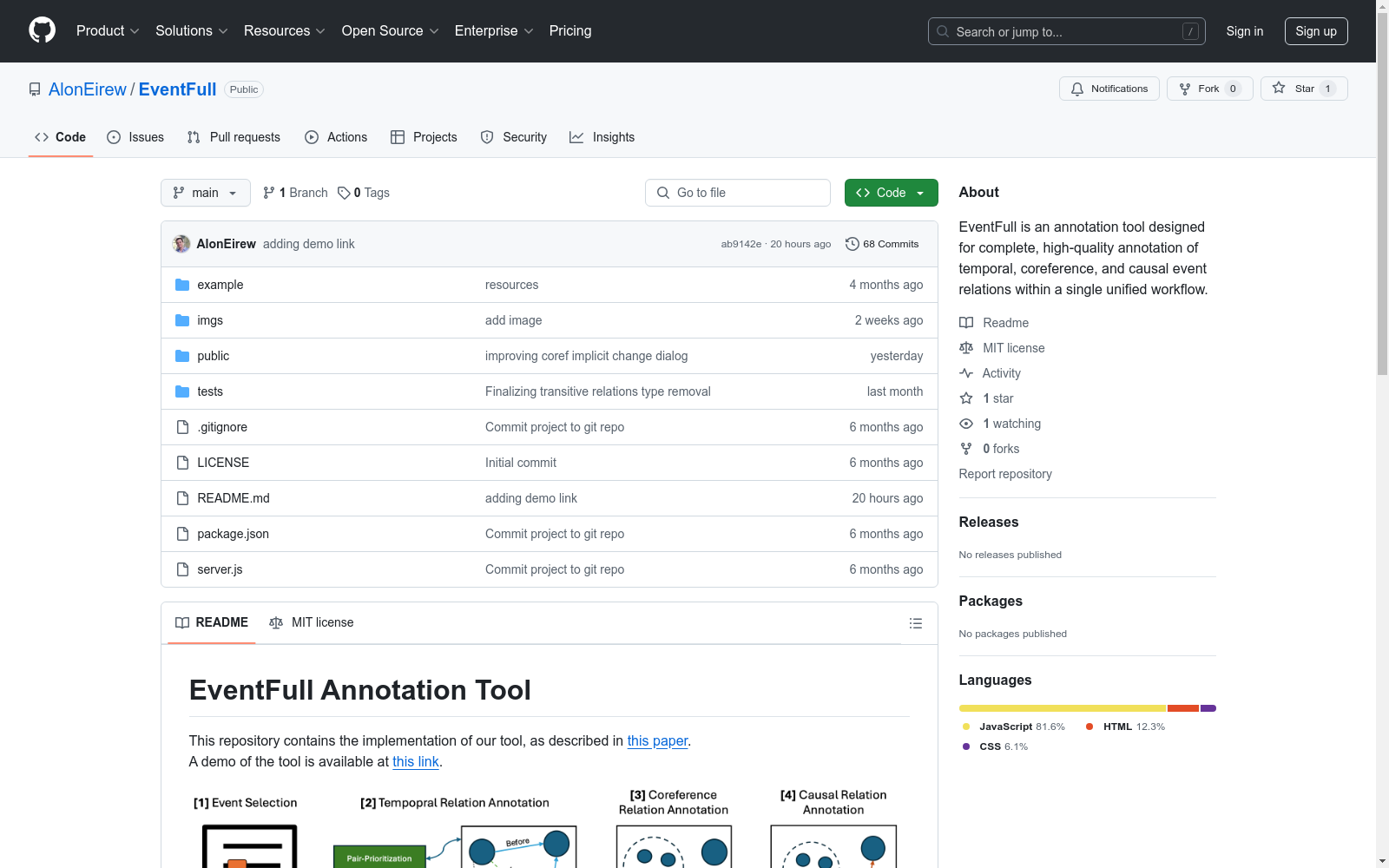Screen dimensions: 1389x868
Task: Open the imgs folder icon
Action: click(182, 320)
